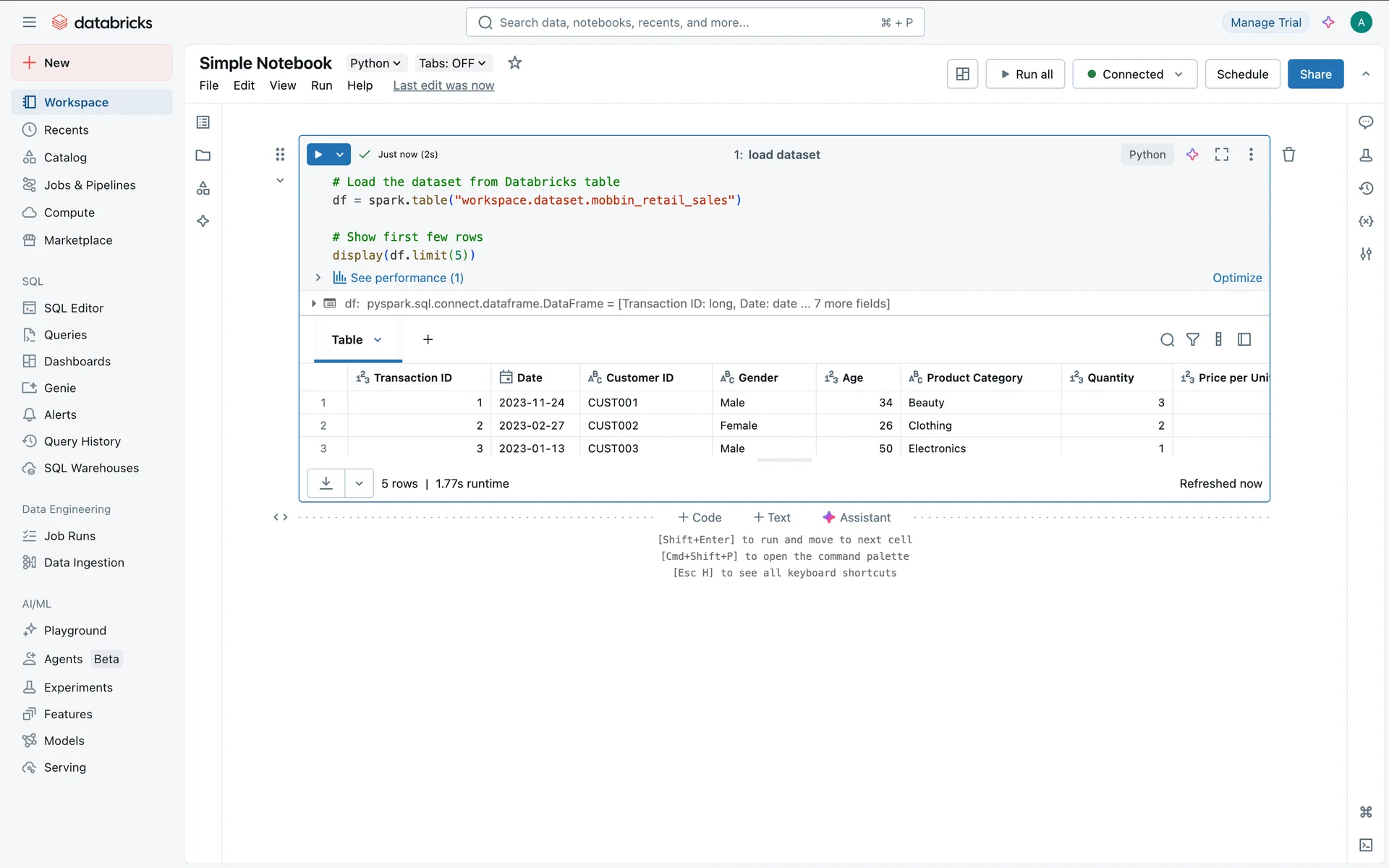Open the Python language dropdown
The image size is (1389, 868).
tap(375, 63)
